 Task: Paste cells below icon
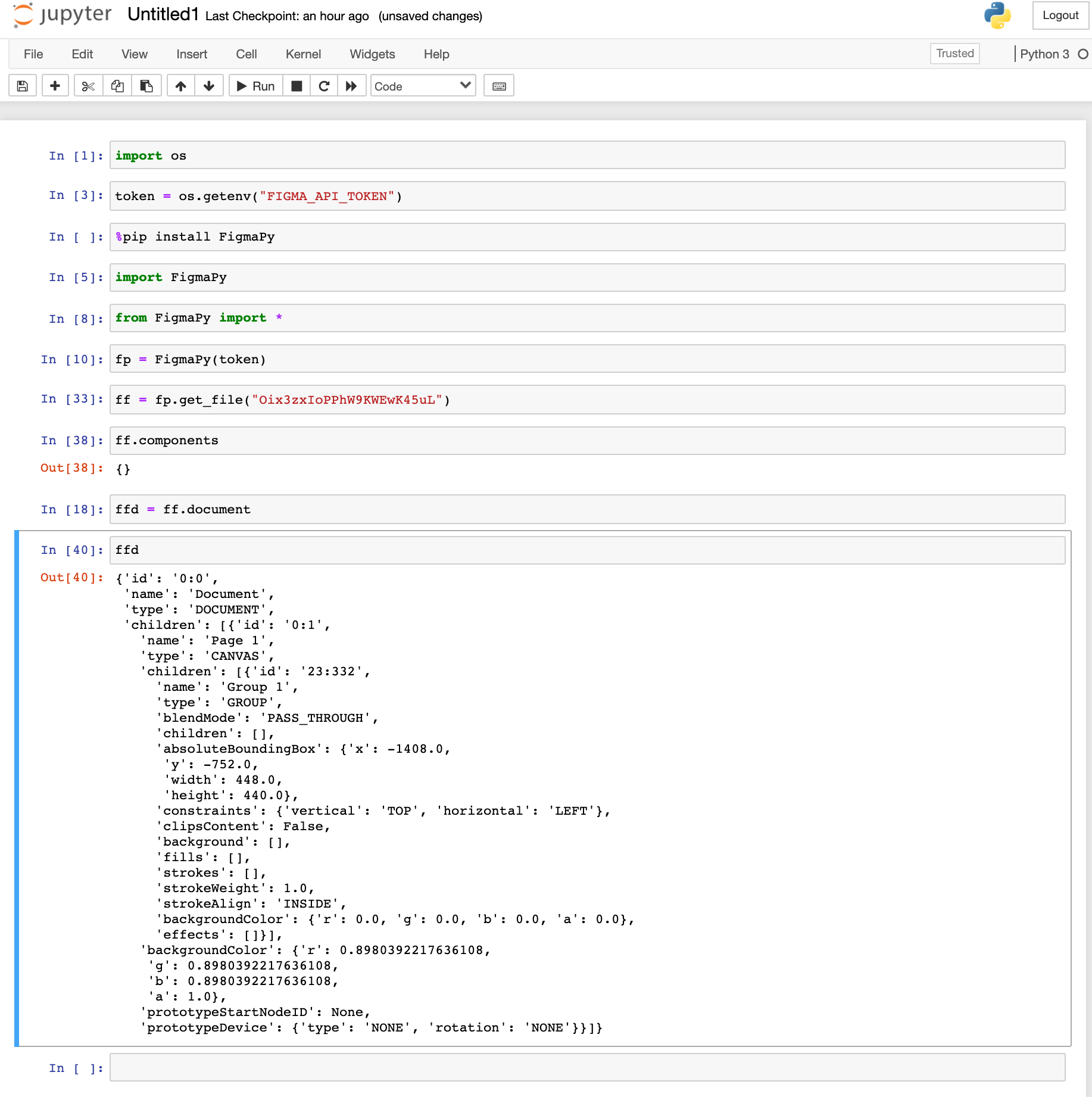[146, 86]
